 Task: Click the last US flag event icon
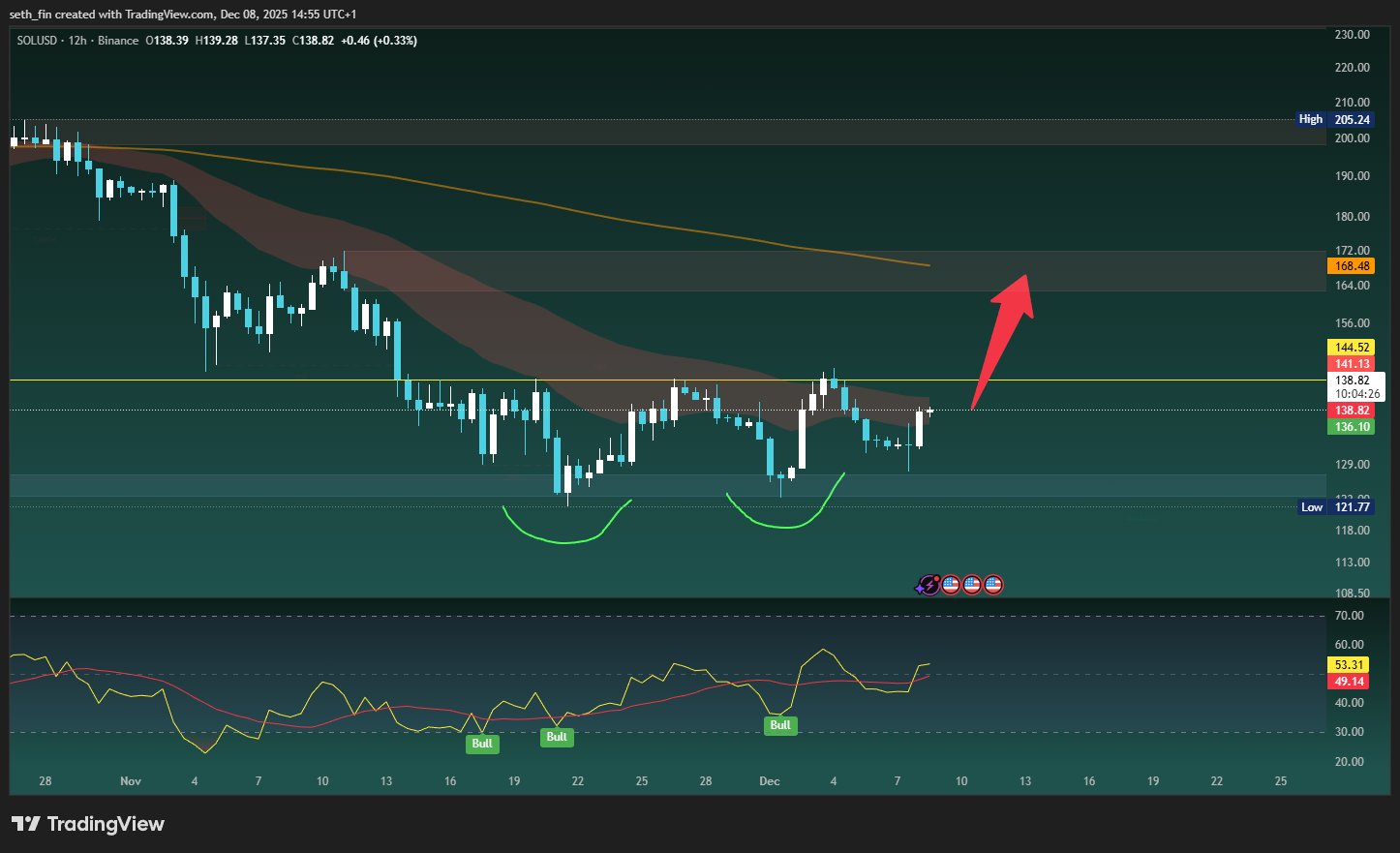tap(993, 585)
